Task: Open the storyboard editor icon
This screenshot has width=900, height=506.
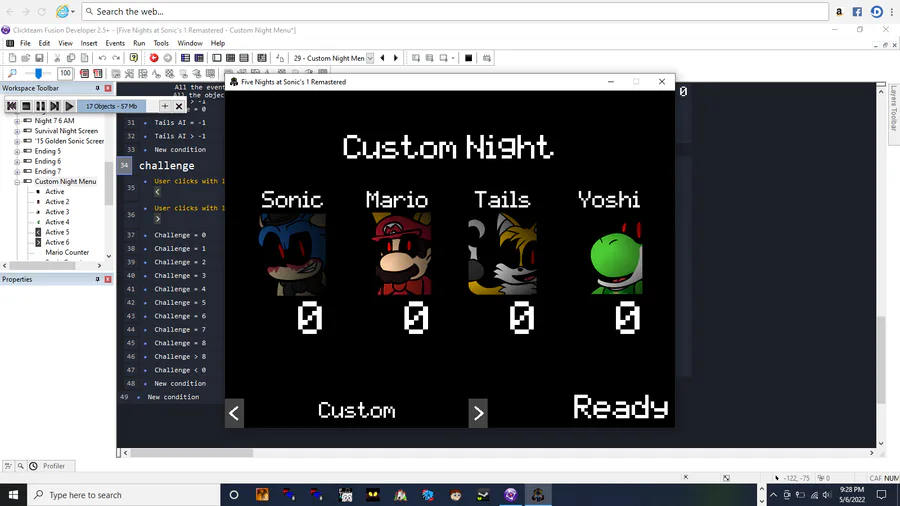Action: (185, 58)
